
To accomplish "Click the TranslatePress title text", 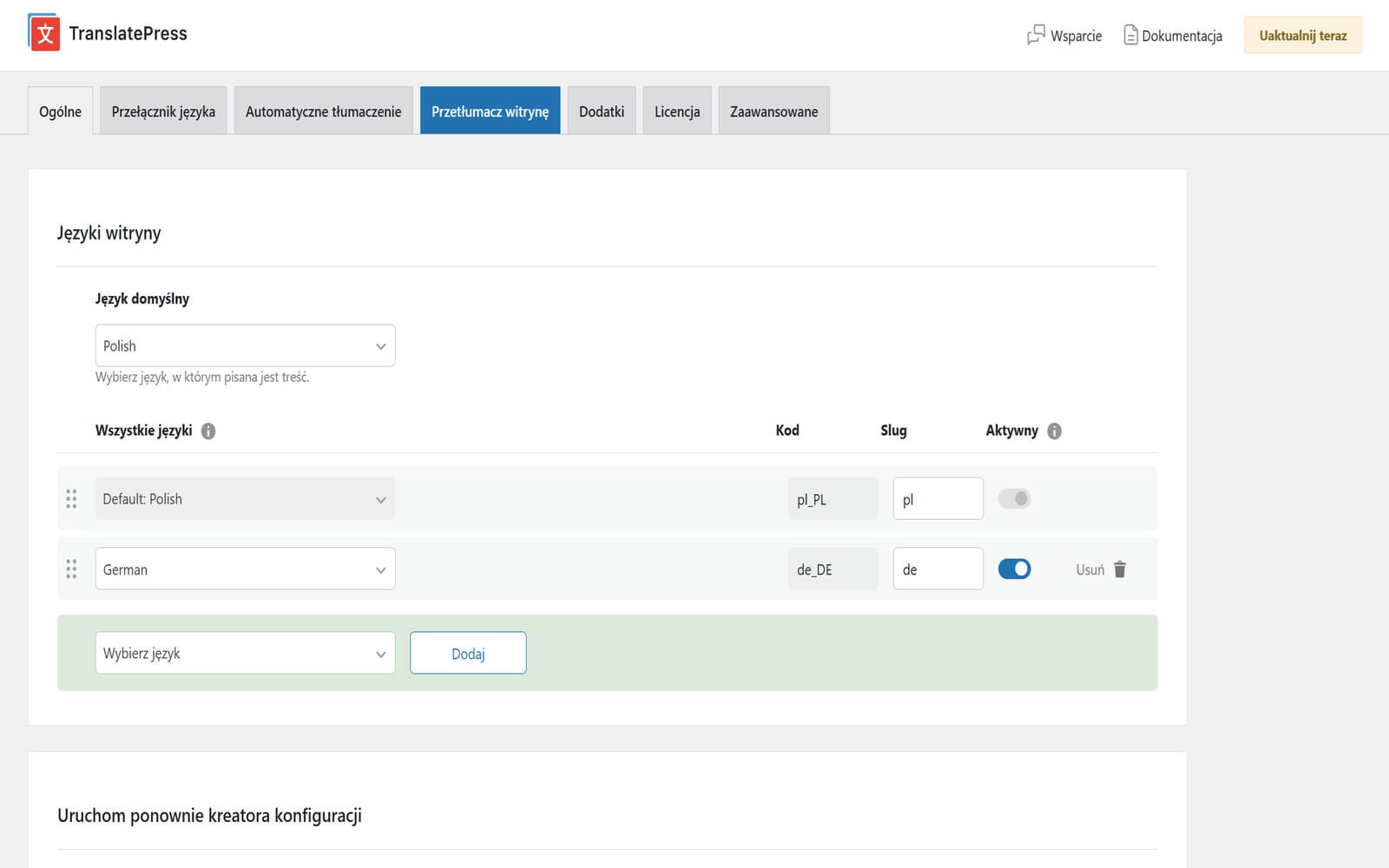I will [x=128, y=33].
